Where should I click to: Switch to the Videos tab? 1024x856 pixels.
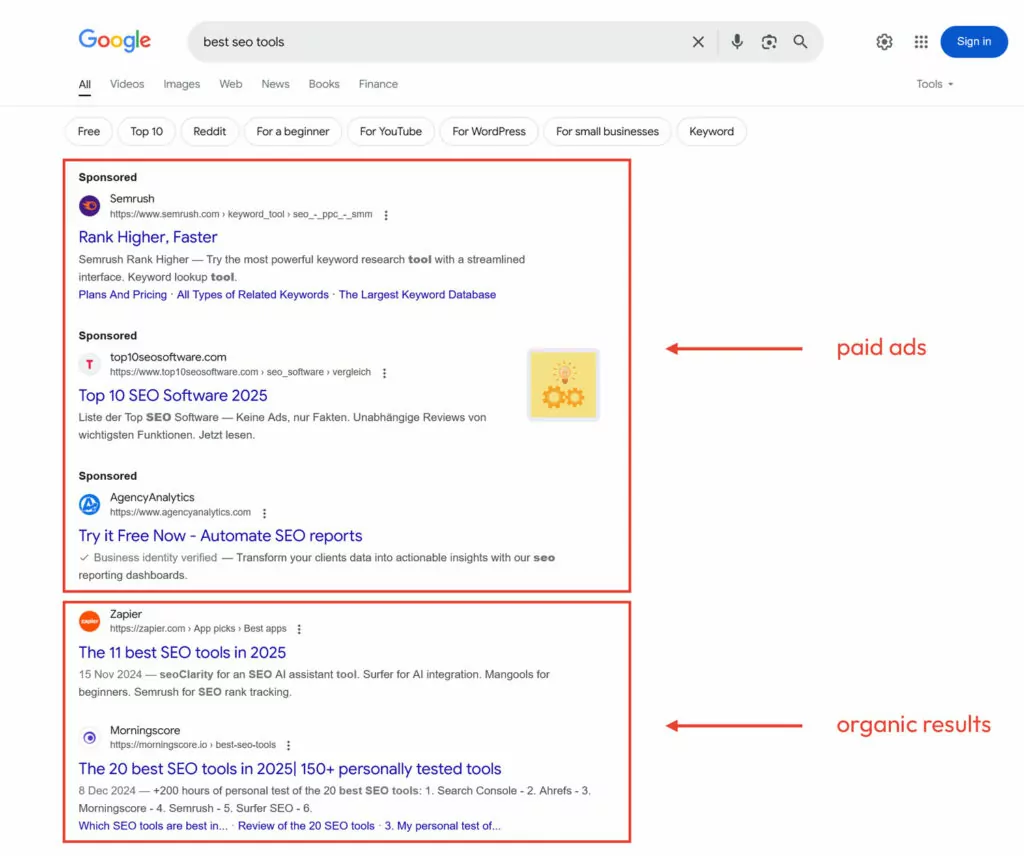pos(127,84)
